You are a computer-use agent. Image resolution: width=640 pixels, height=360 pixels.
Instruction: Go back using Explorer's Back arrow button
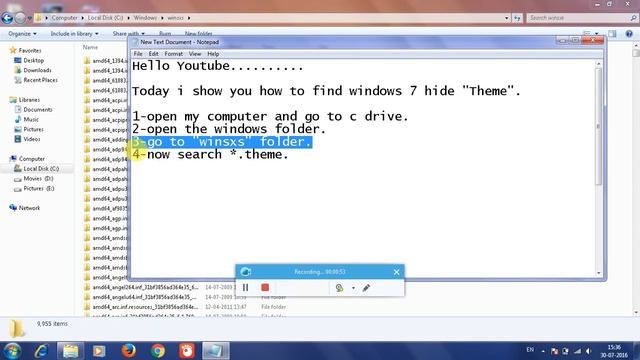(x=7, y=18)
